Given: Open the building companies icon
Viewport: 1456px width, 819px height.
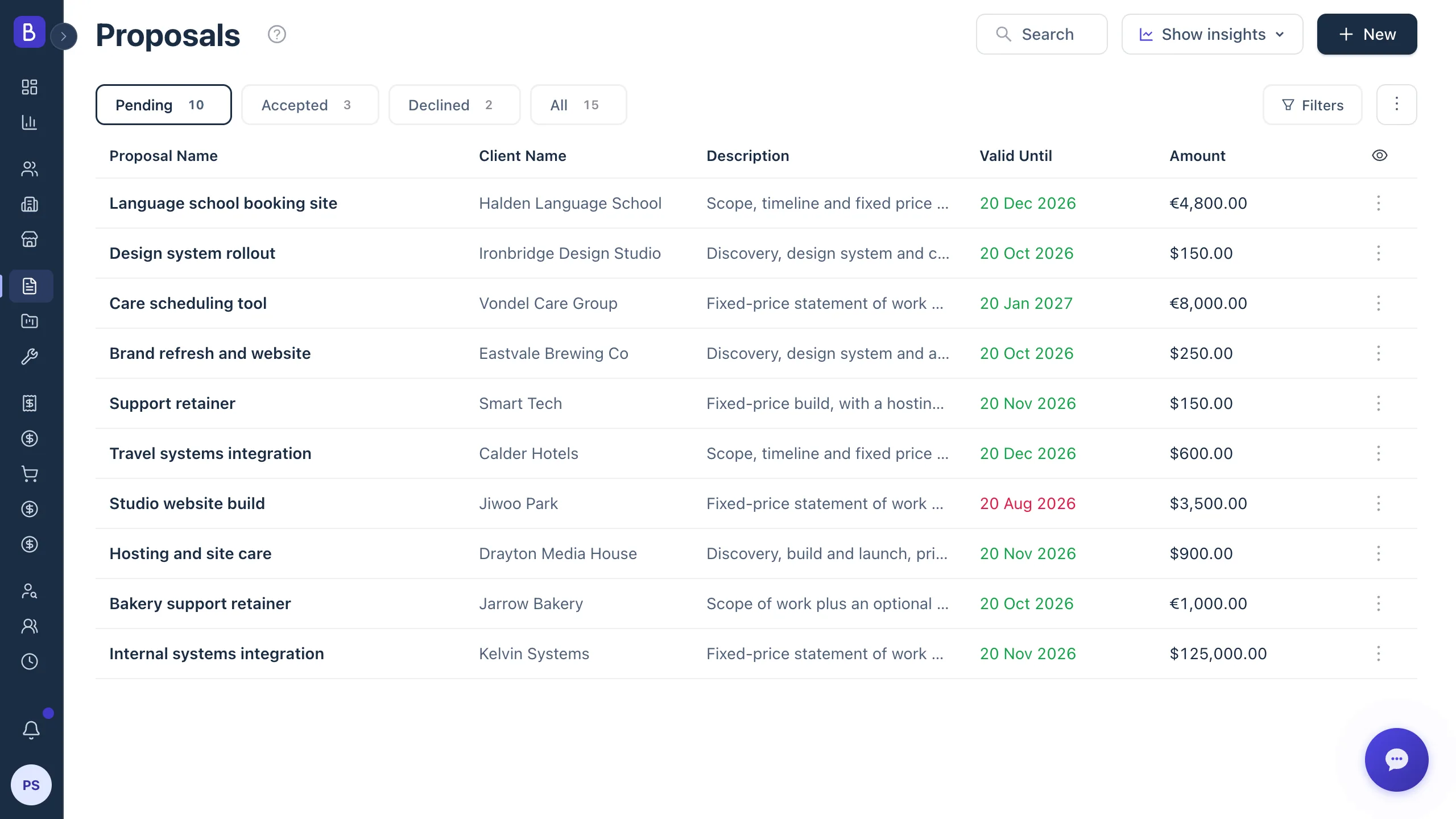Looking at the screenshot, I should point(30,204).
